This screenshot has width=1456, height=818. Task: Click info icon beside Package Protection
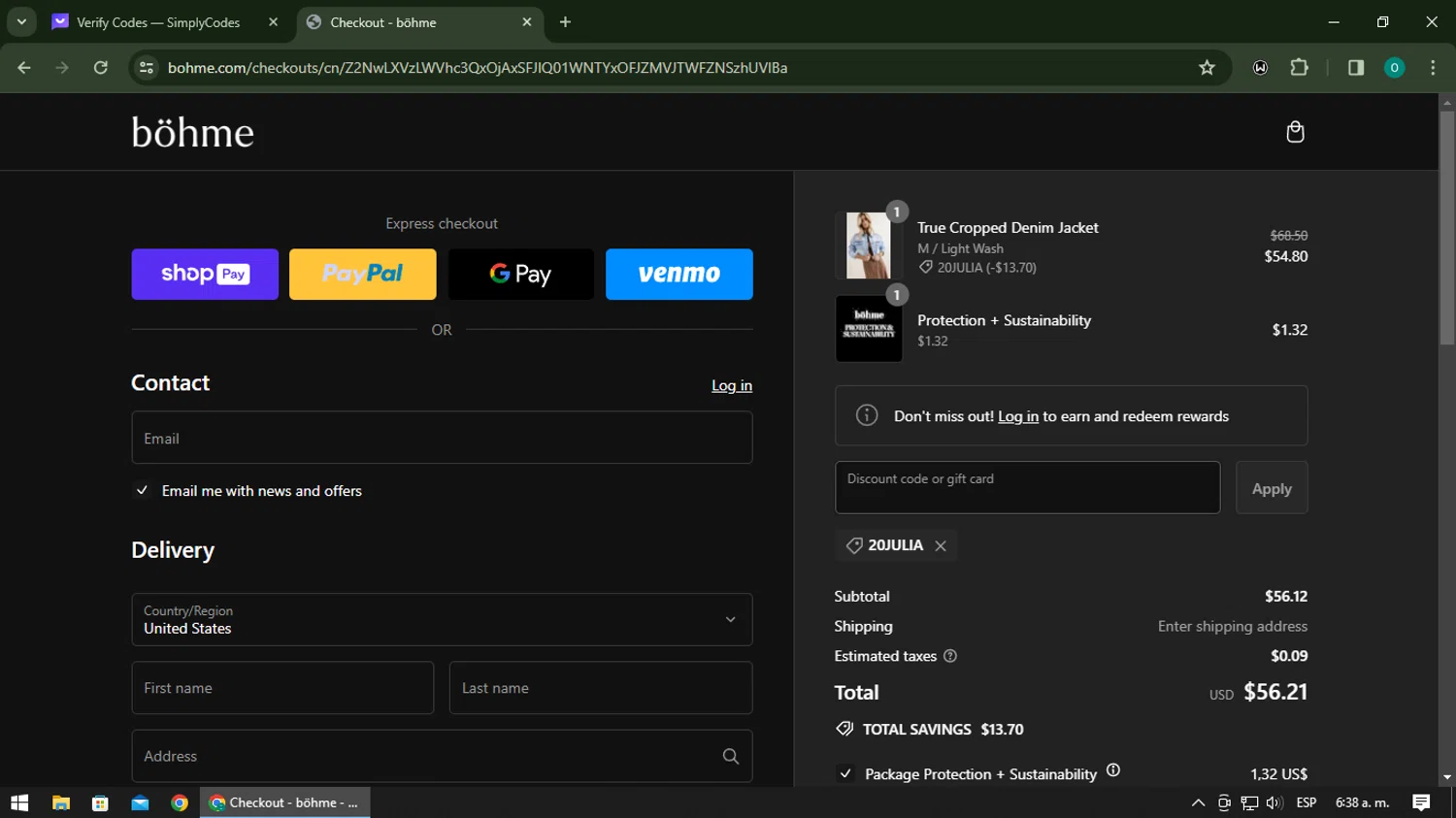click(1113, 770)
